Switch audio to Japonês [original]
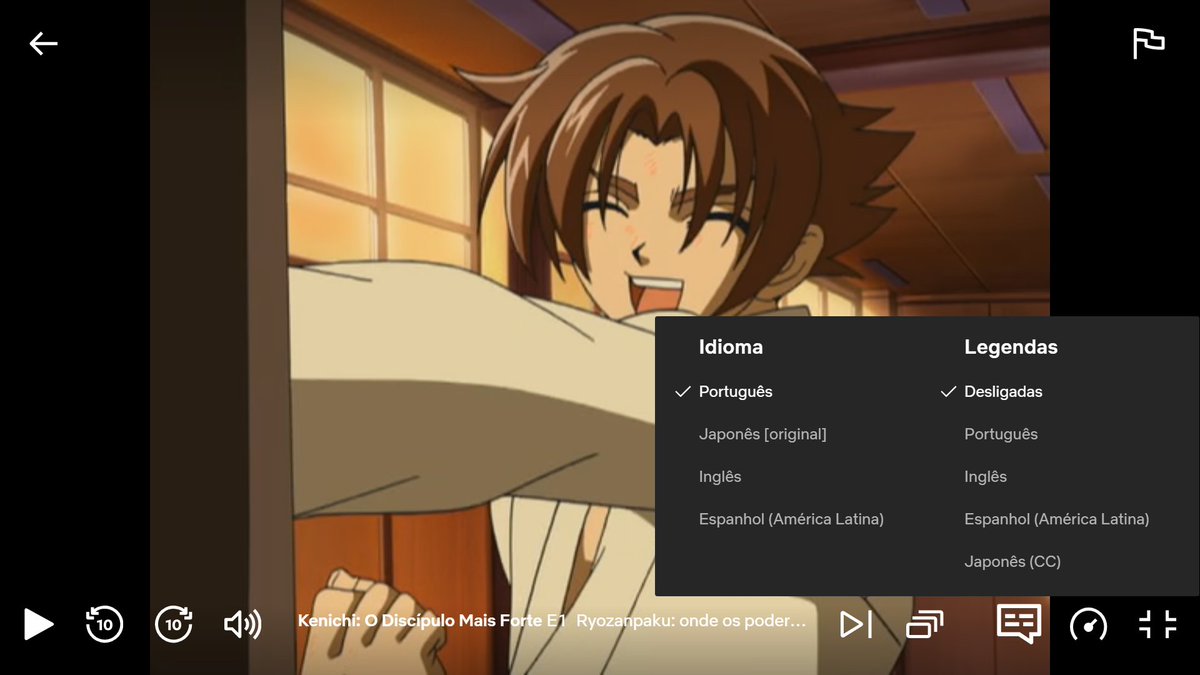 [762, 434]
